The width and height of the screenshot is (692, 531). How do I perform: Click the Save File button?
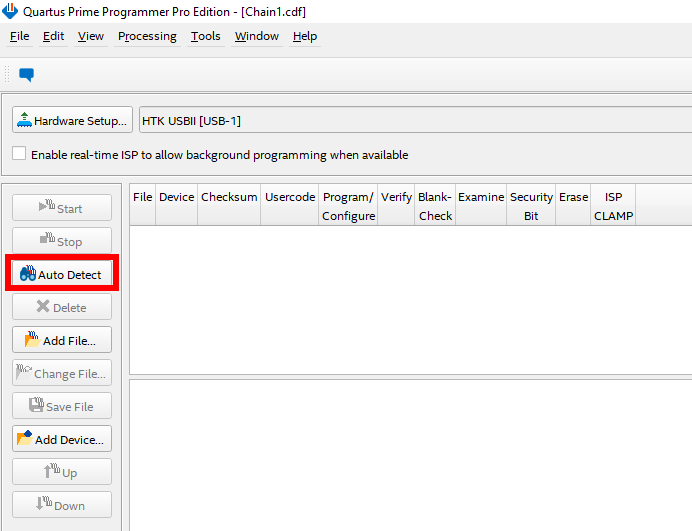62,406
